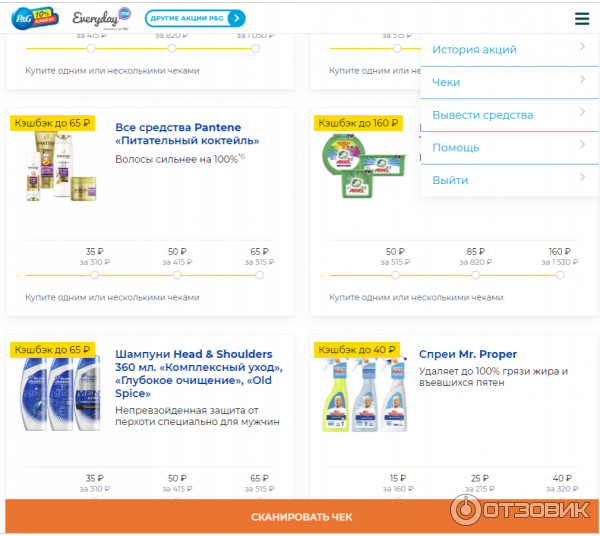Image resolution: width=600 pixels, height=536 pixels.
Task: Expand История акций chevron arrow
Action: click(582, 47)
